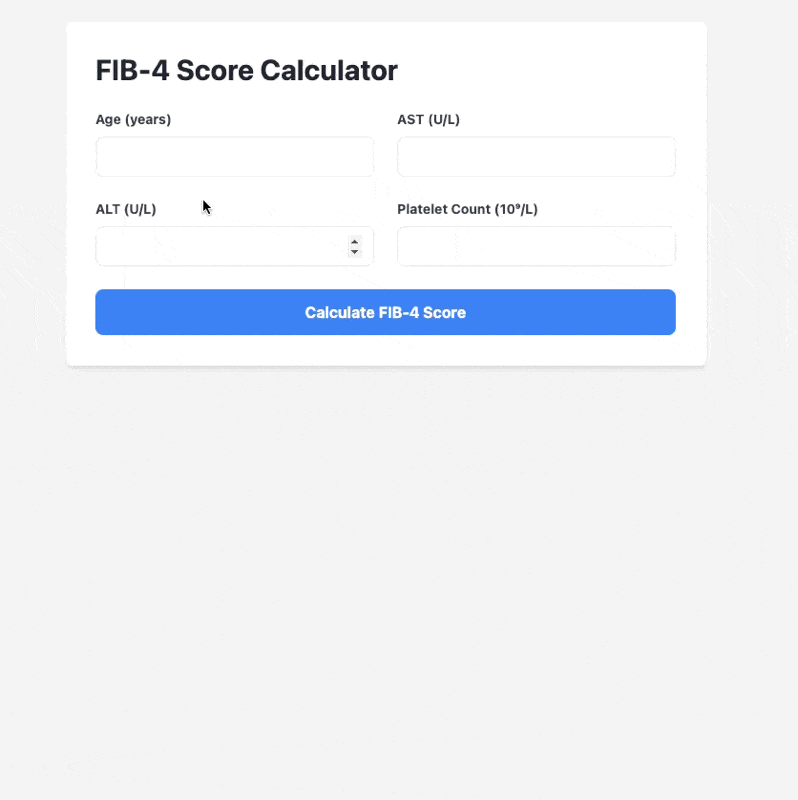Select the ALT (U/L) text field

pos(235,246)
